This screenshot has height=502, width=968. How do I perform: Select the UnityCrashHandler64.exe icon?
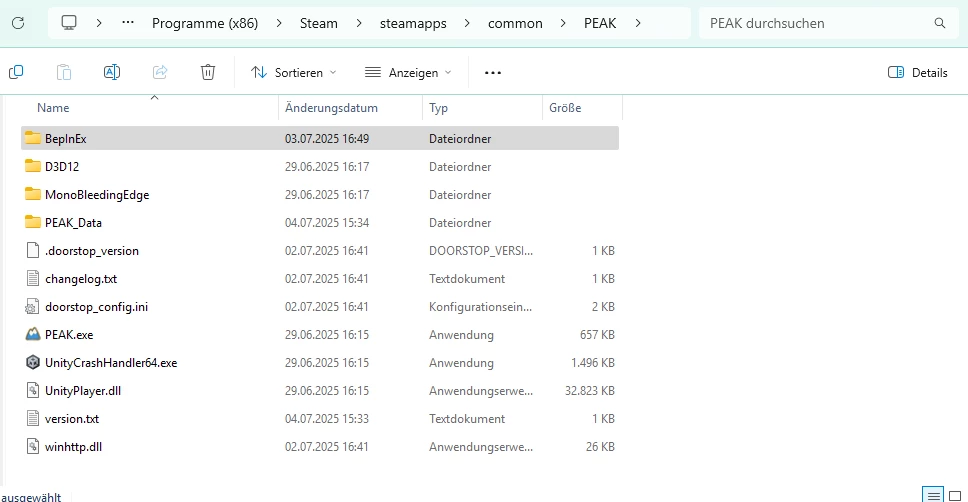[x=33, y=362]
